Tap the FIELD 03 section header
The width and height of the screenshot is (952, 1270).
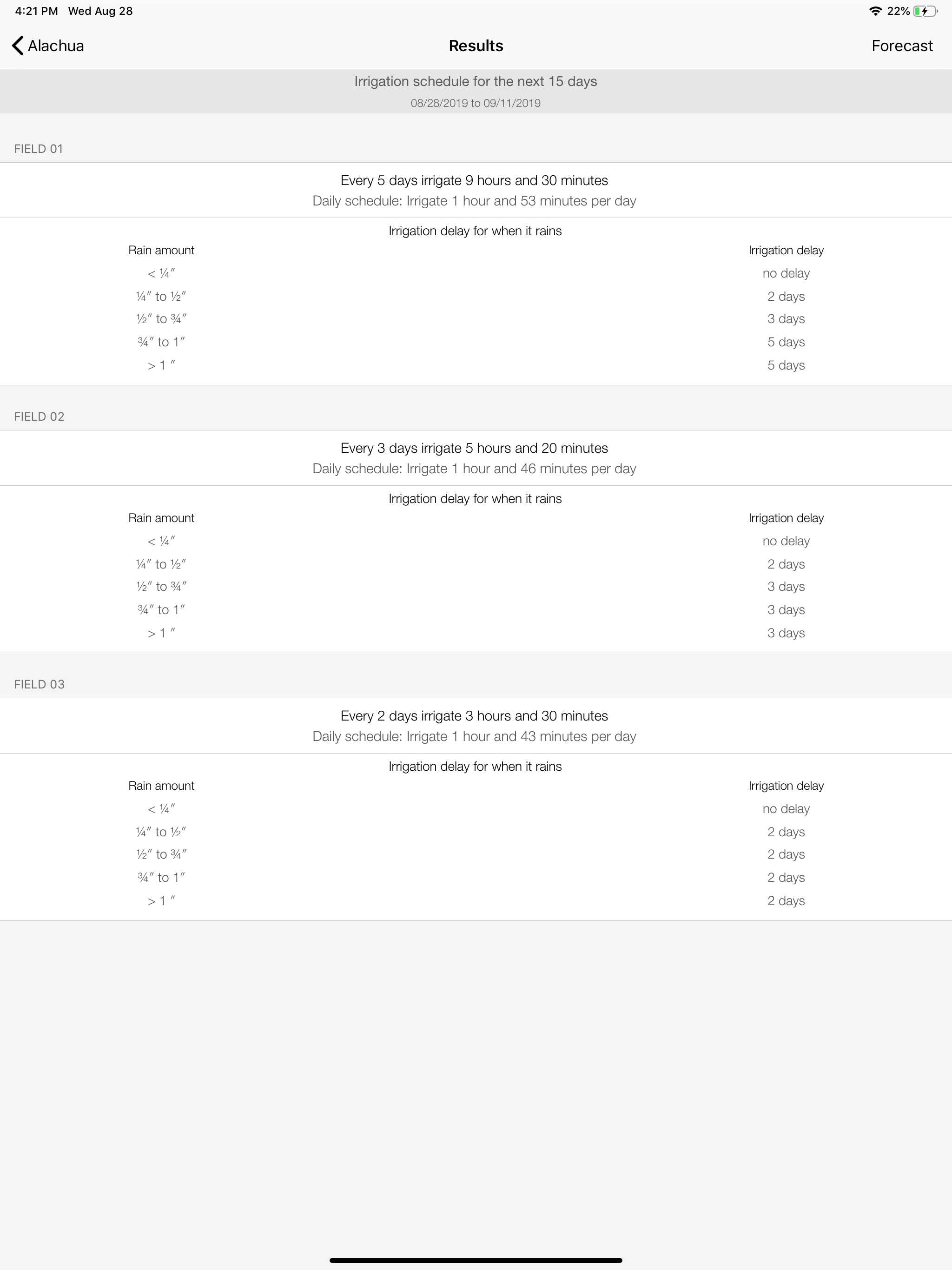click(39, 684)
